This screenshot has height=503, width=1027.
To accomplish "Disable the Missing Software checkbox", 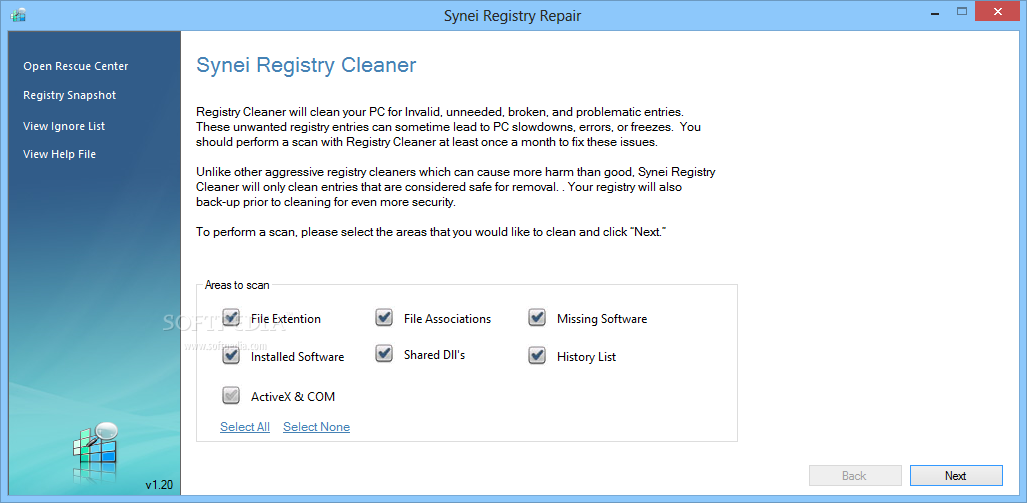I will pos(537,318).
